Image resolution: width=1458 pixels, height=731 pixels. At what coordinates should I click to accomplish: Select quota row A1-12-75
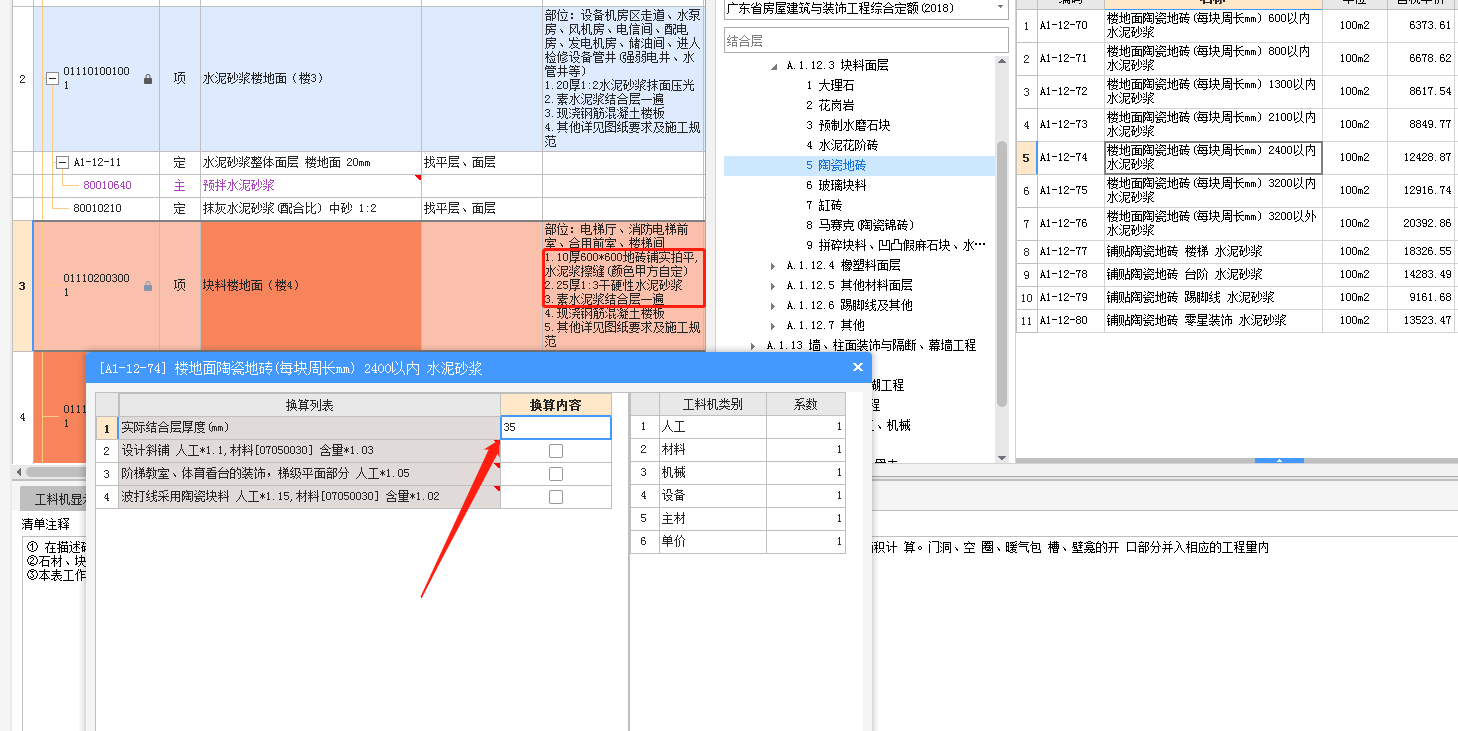pyautogui.click(x=1235, y=191)
